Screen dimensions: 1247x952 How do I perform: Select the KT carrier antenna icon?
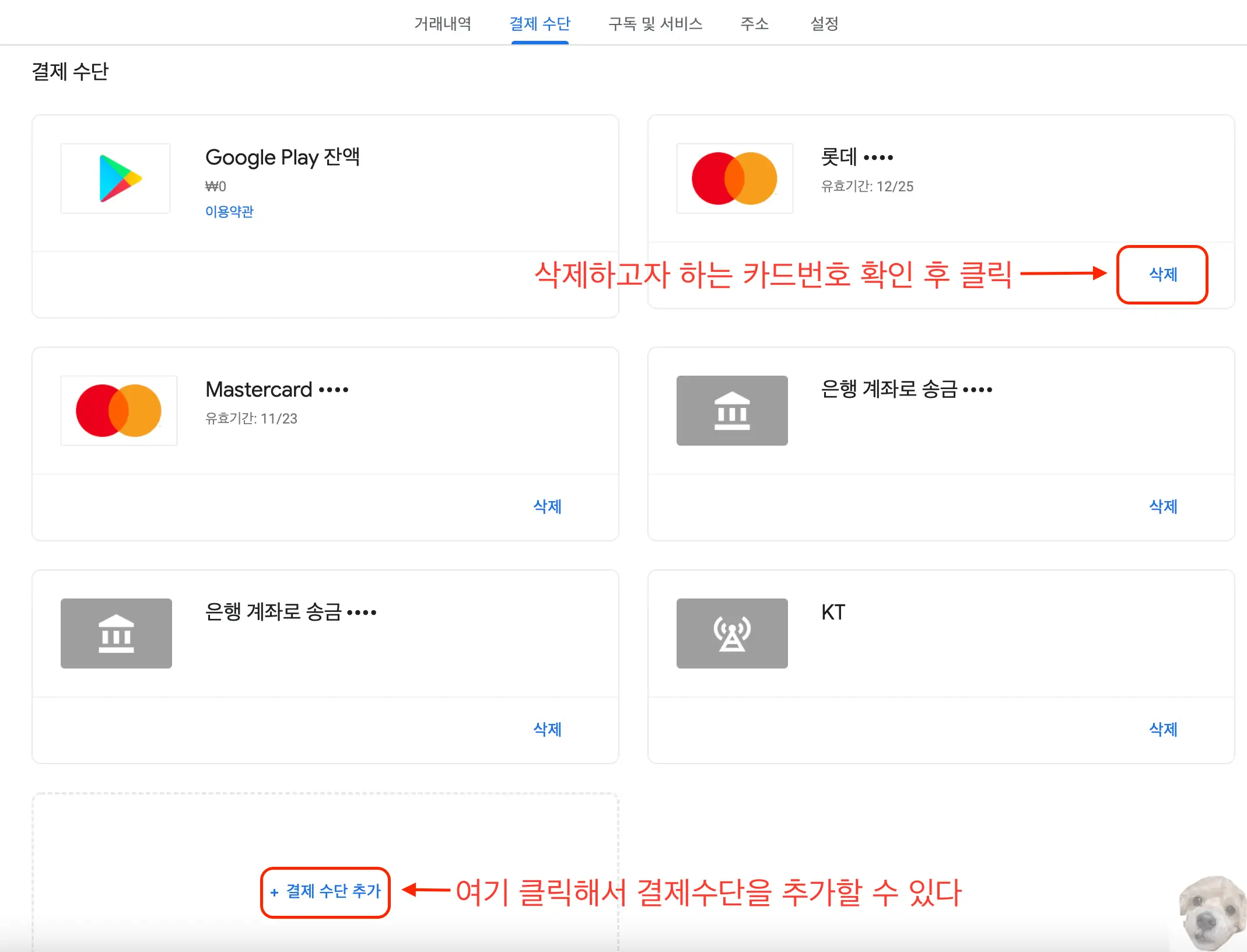point(732,633)
